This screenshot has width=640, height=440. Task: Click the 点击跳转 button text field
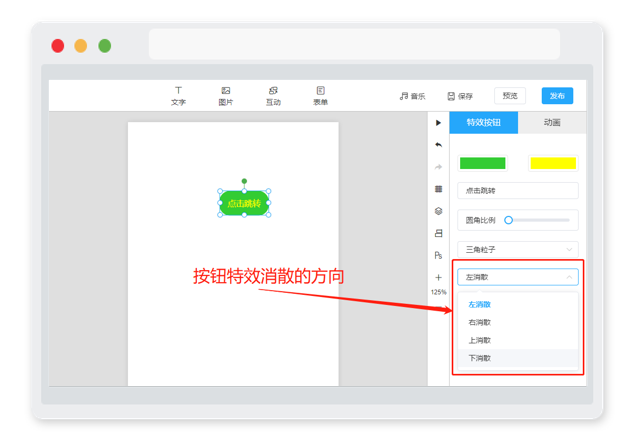518,191
